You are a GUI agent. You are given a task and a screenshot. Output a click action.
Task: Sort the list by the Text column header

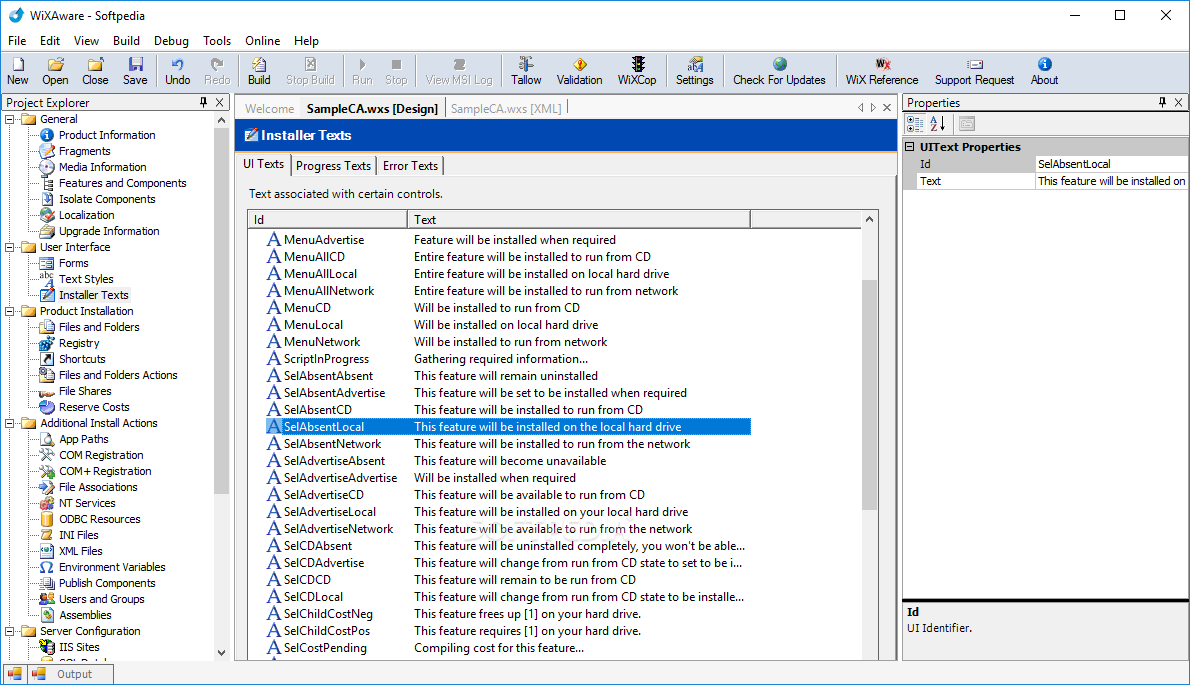(579, 219)
